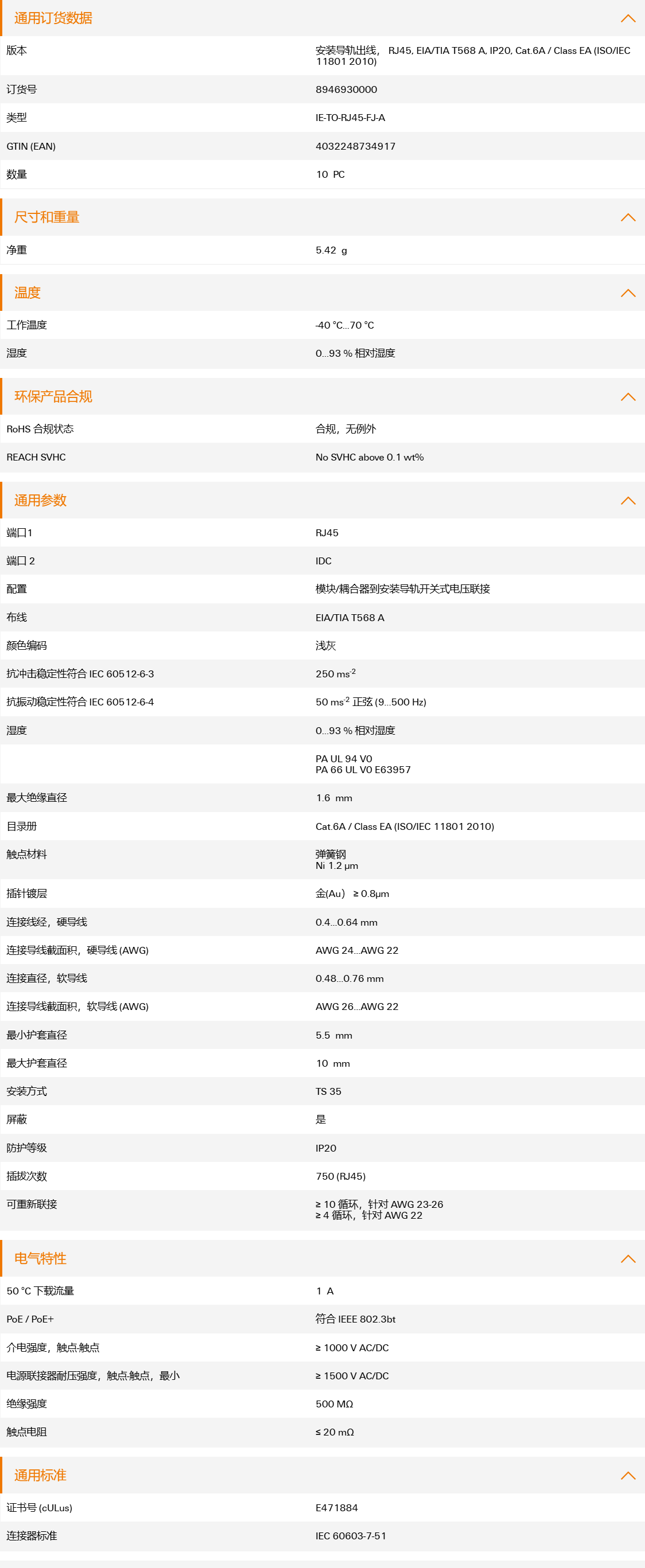Click the quantity value 10 PC

330,175
